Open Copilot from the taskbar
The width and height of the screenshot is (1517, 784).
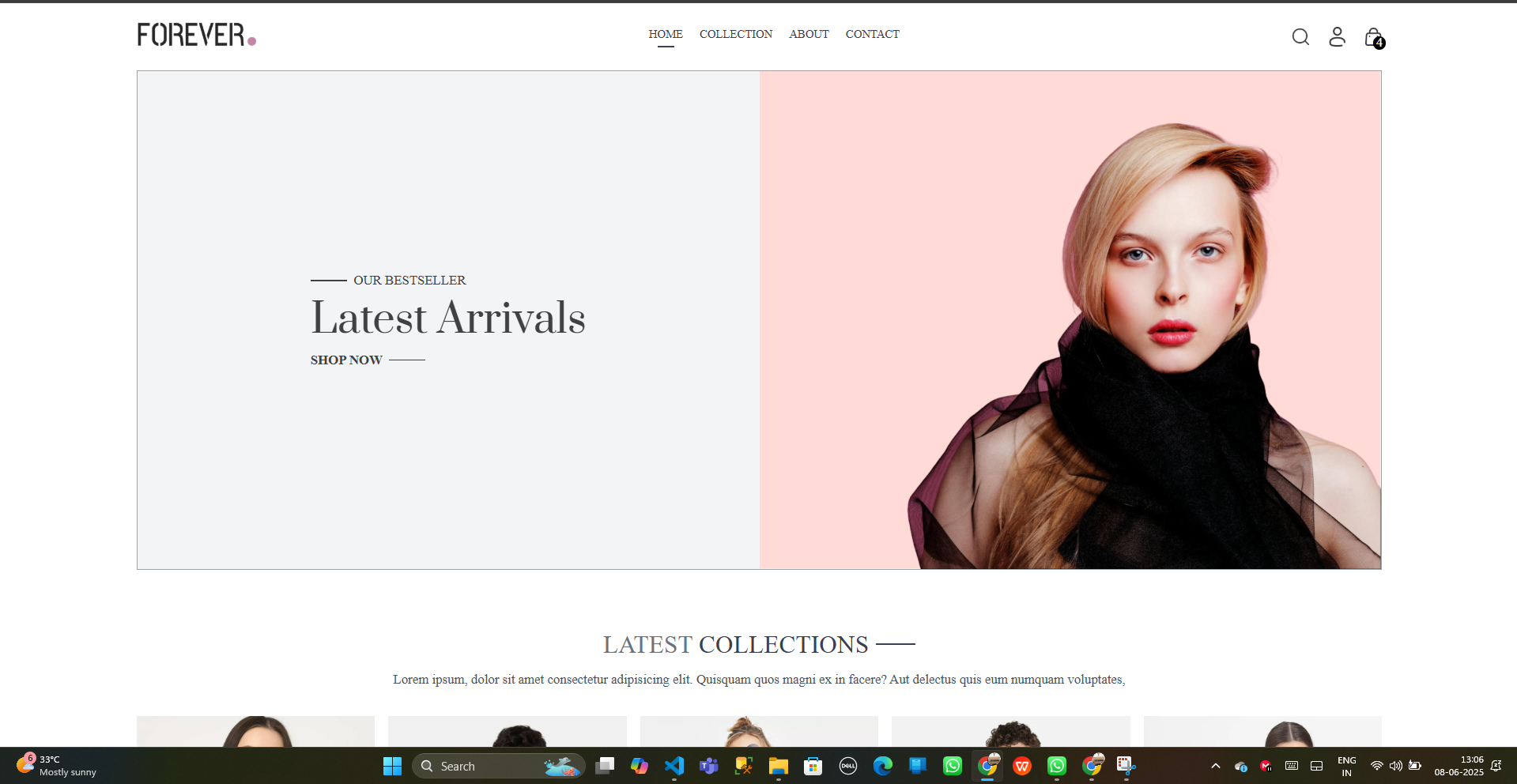[x=639, y=766]
